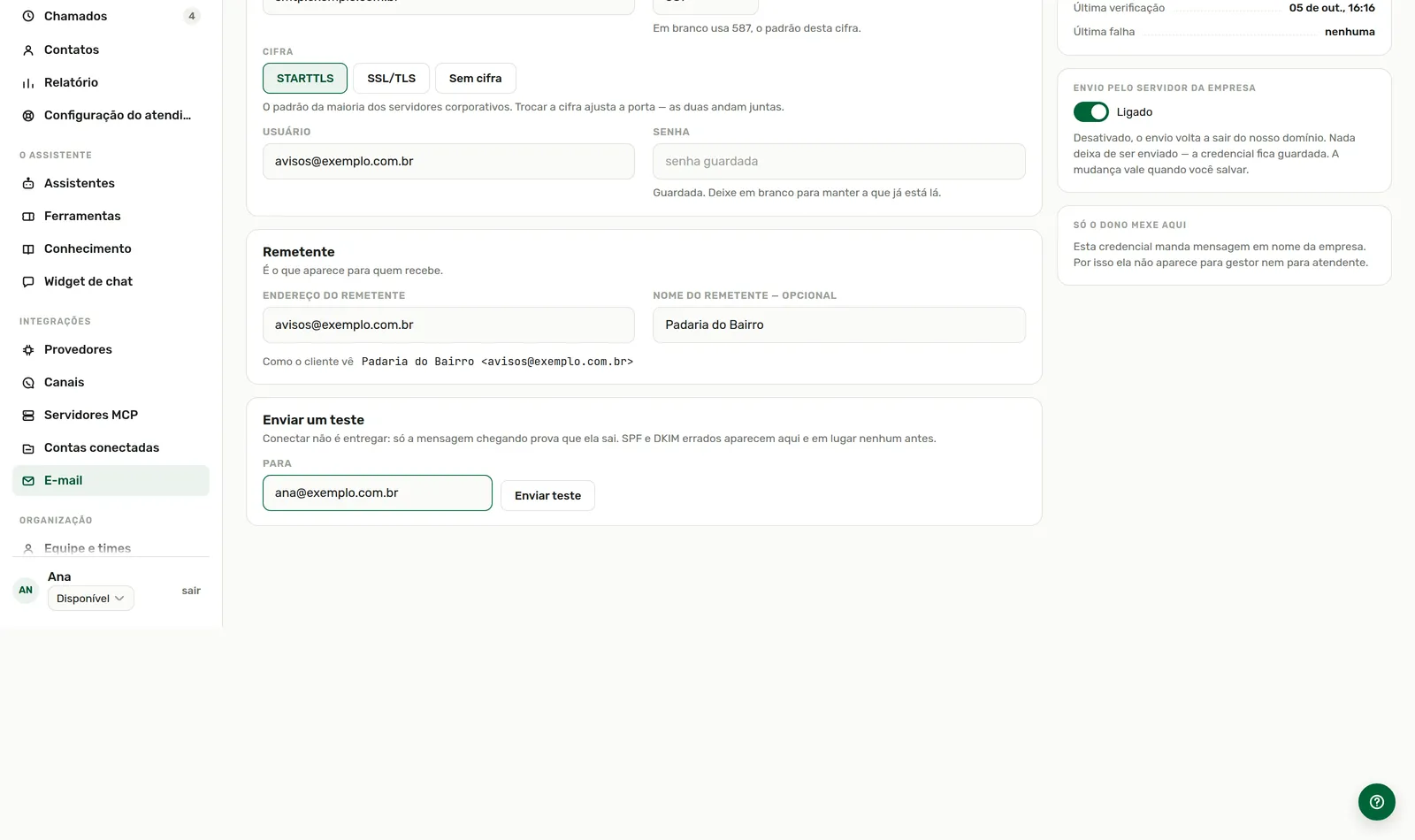This screenshot has height=840, width=1415.
Task: Click the Usuário input field
Action: [x=448, y=161]
